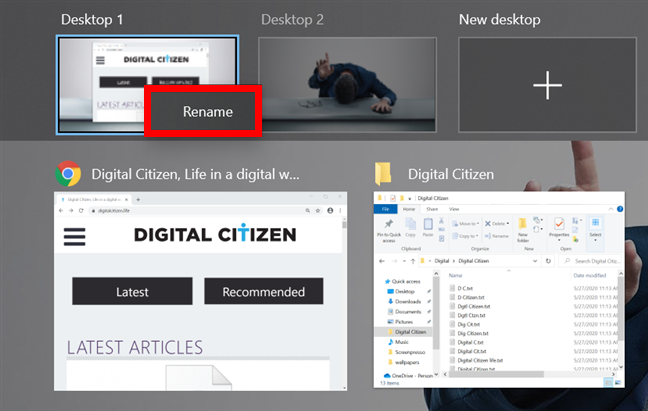Viewport: 648px width, 411px height.
Task: Click the Explorer horizontal scrollbar
Action: (496, 374)
